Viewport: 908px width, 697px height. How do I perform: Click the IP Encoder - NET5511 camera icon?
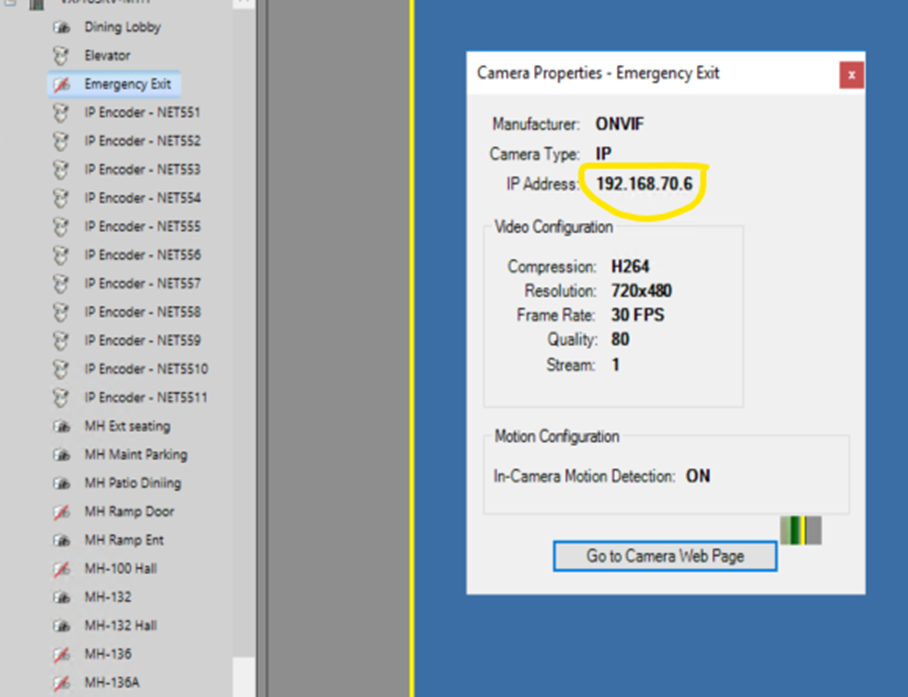[61, 398]
